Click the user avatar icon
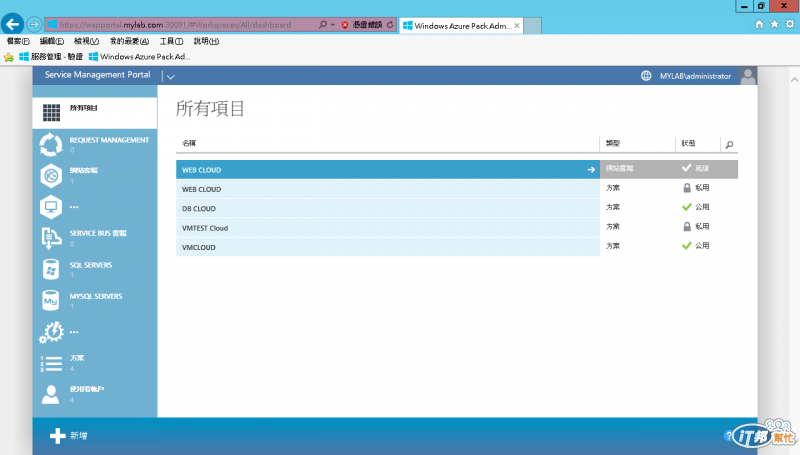This screenshot has width=800, height=455. [x=748, y=76]
